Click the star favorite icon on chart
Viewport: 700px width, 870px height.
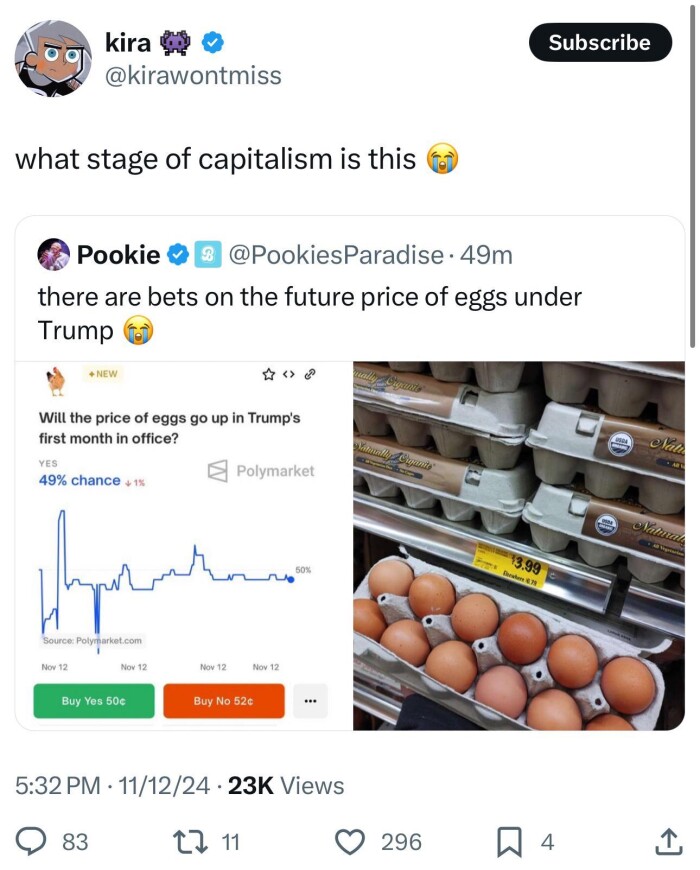tap(268, 375)
